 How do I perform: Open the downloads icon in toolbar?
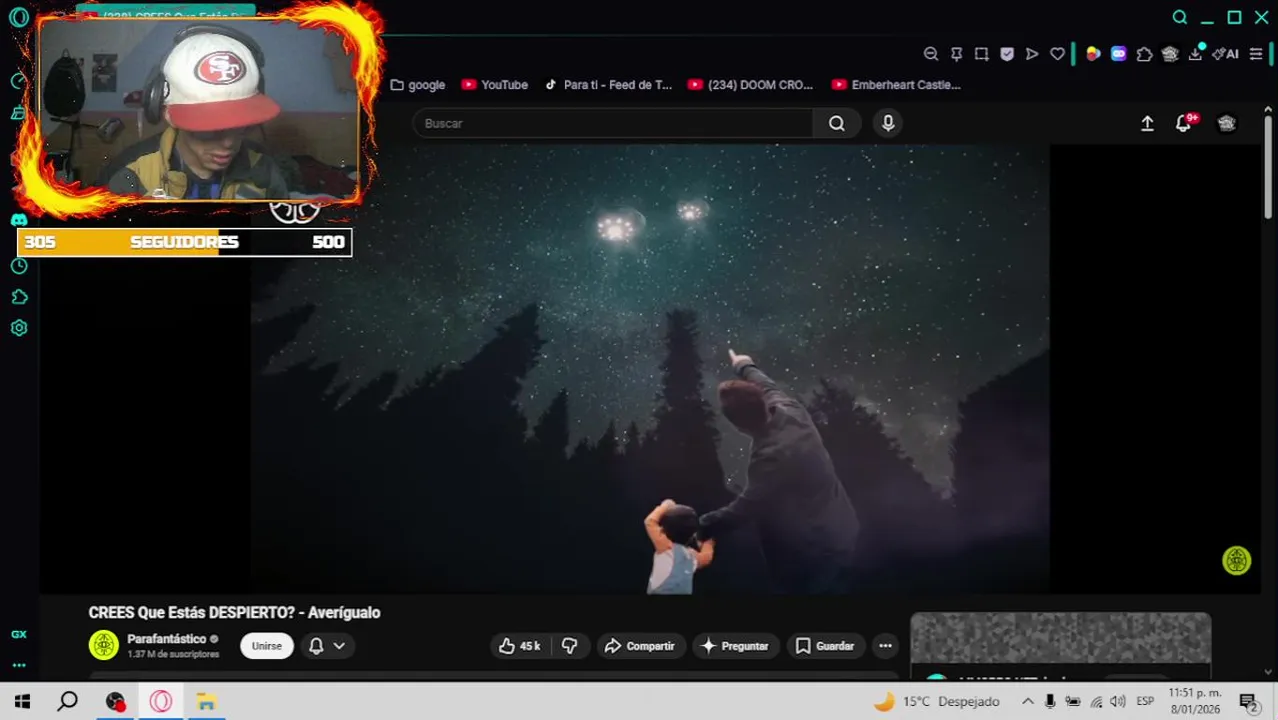(1195, 54)
